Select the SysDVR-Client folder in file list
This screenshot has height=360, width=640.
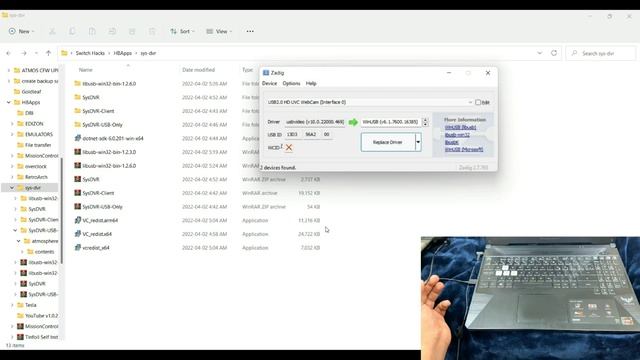(x=98, y=111)
